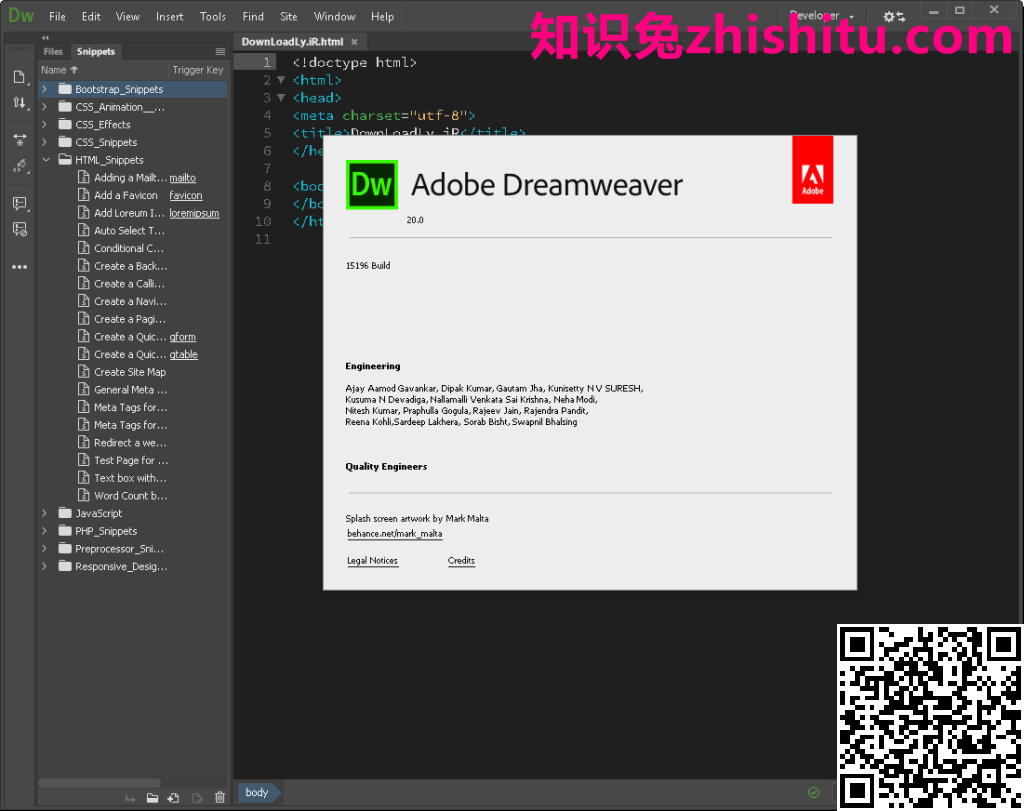Viewport: 1024px width, 811px height.
Task: Click the red Adobe logo in the dialog
Action: coord(812,170)
